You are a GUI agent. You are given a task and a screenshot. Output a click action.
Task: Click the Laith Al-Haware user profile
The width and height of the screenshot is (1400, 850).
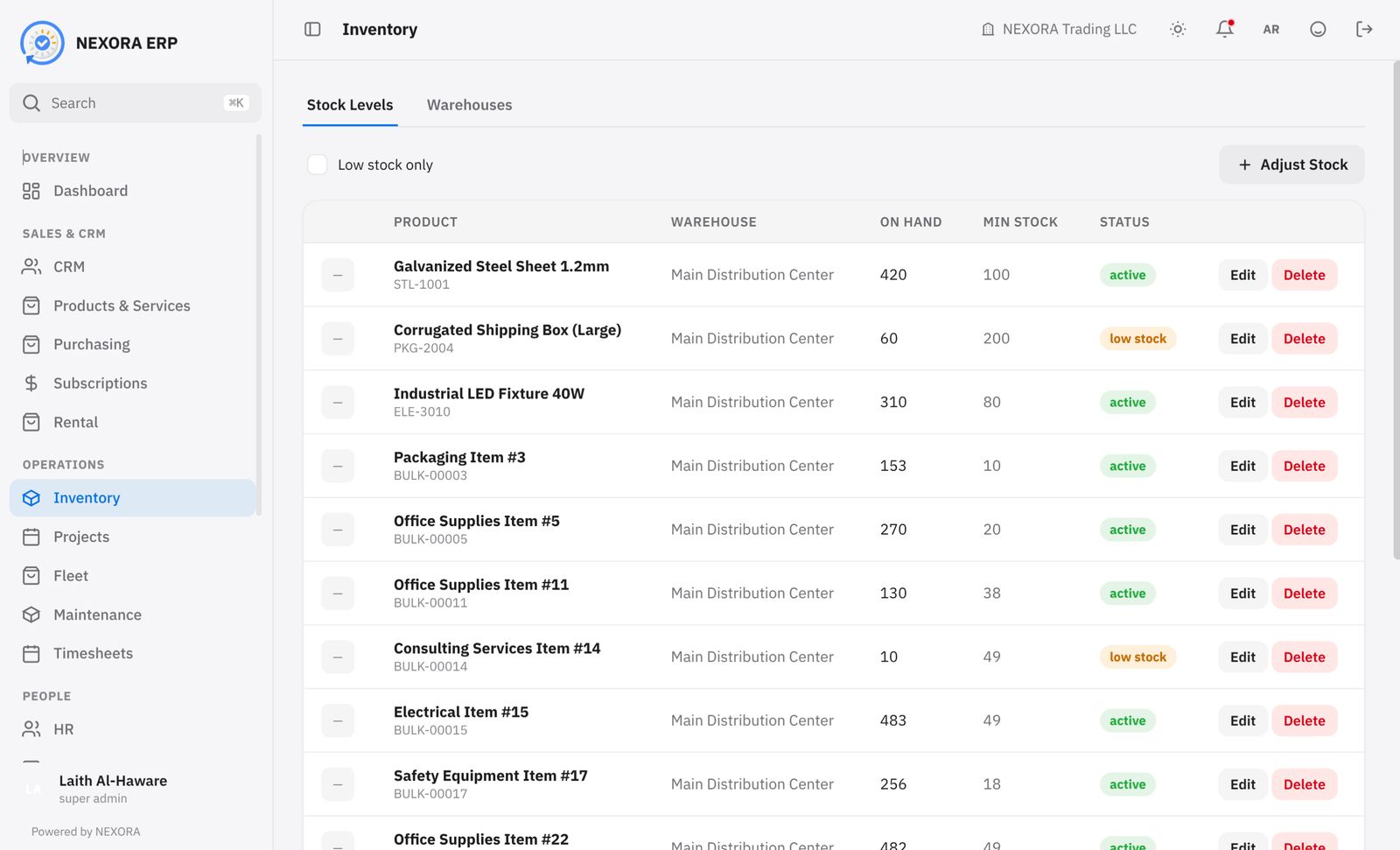point(136,789)
